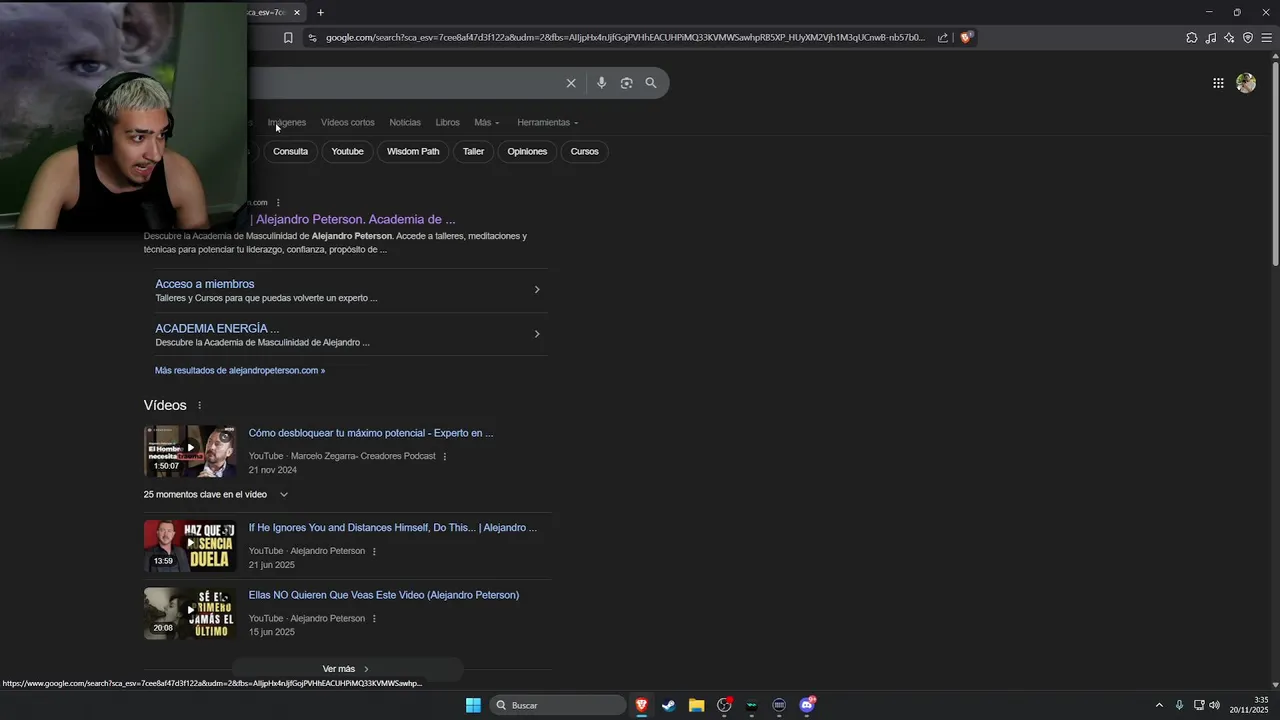Click the bookmark icon in the address bar
Screen dimensions: 1280x720
[x=288, y=38]
